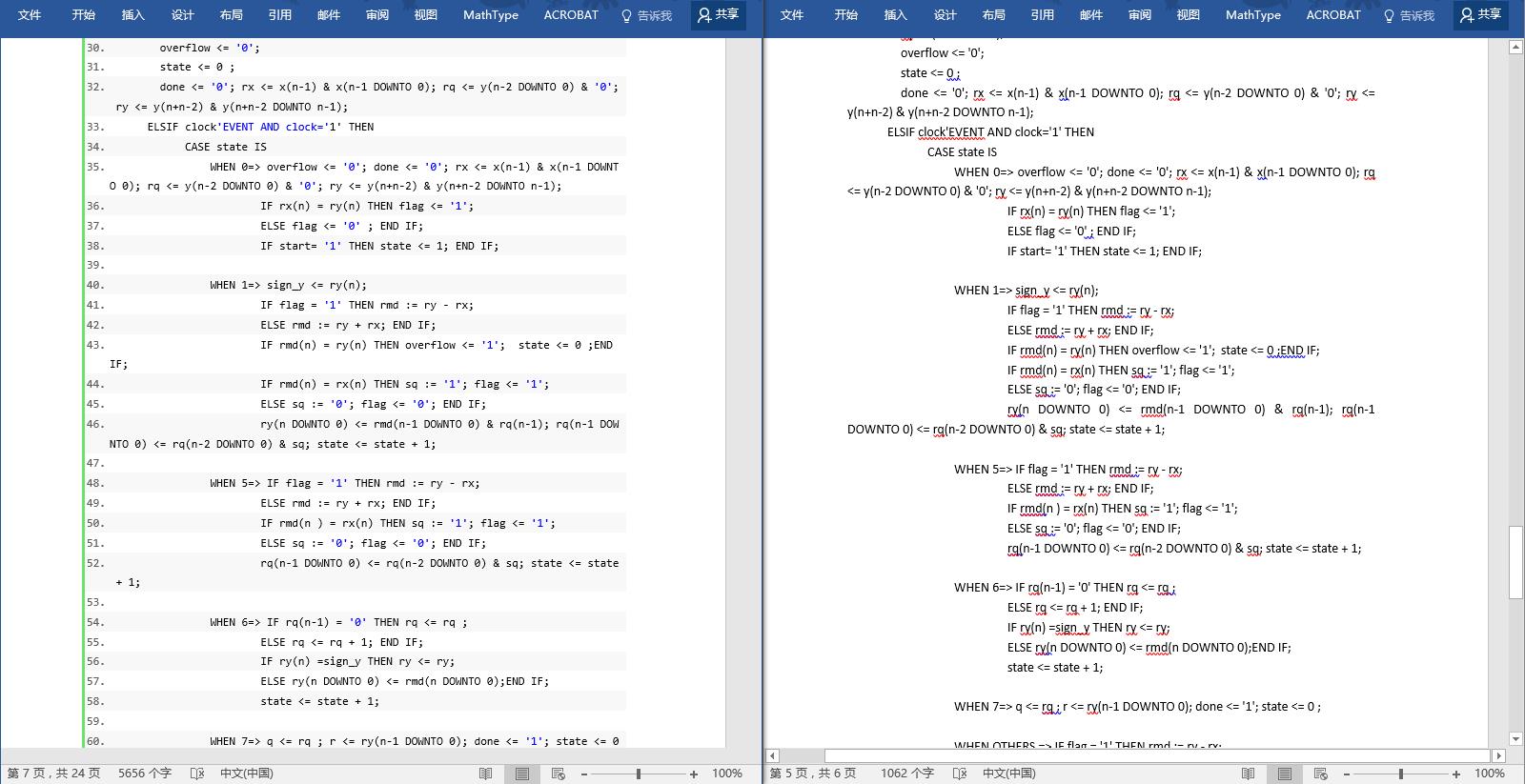
Task: Open 引用 tab in right Word window
Action: pos(1043,14)
